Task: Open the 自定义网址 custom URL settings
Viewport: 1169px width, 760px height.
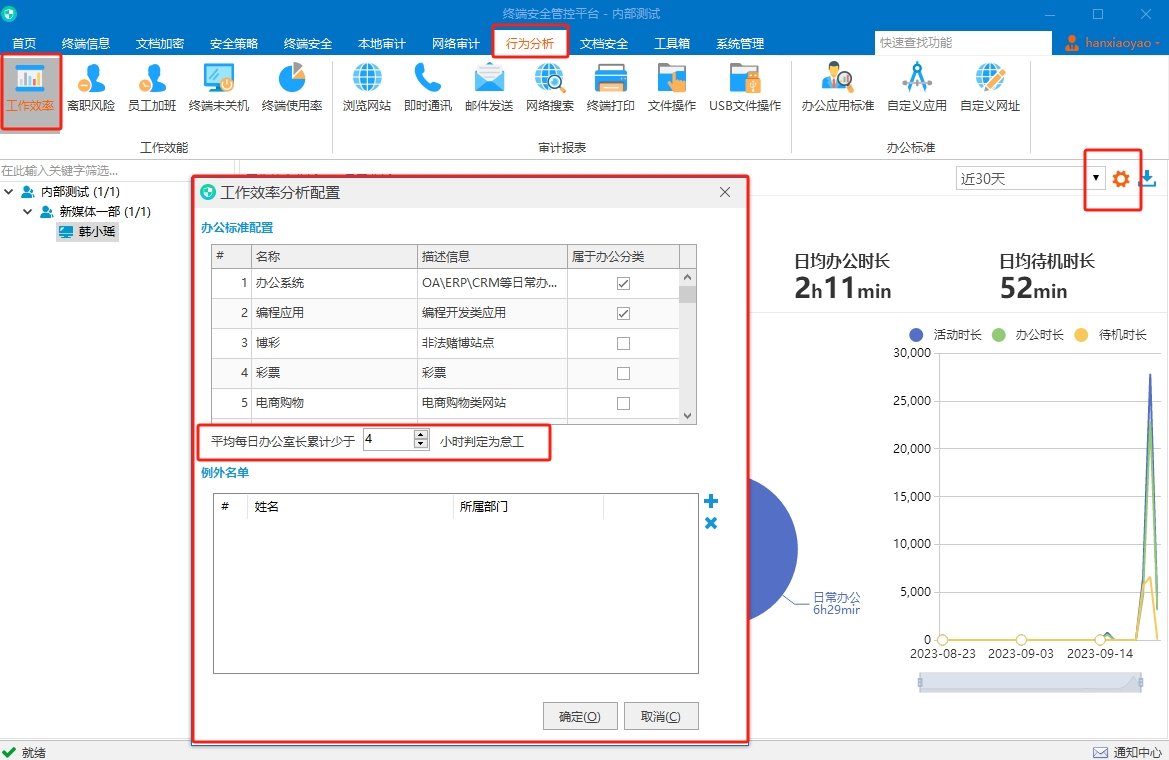Action: (990, 89)
